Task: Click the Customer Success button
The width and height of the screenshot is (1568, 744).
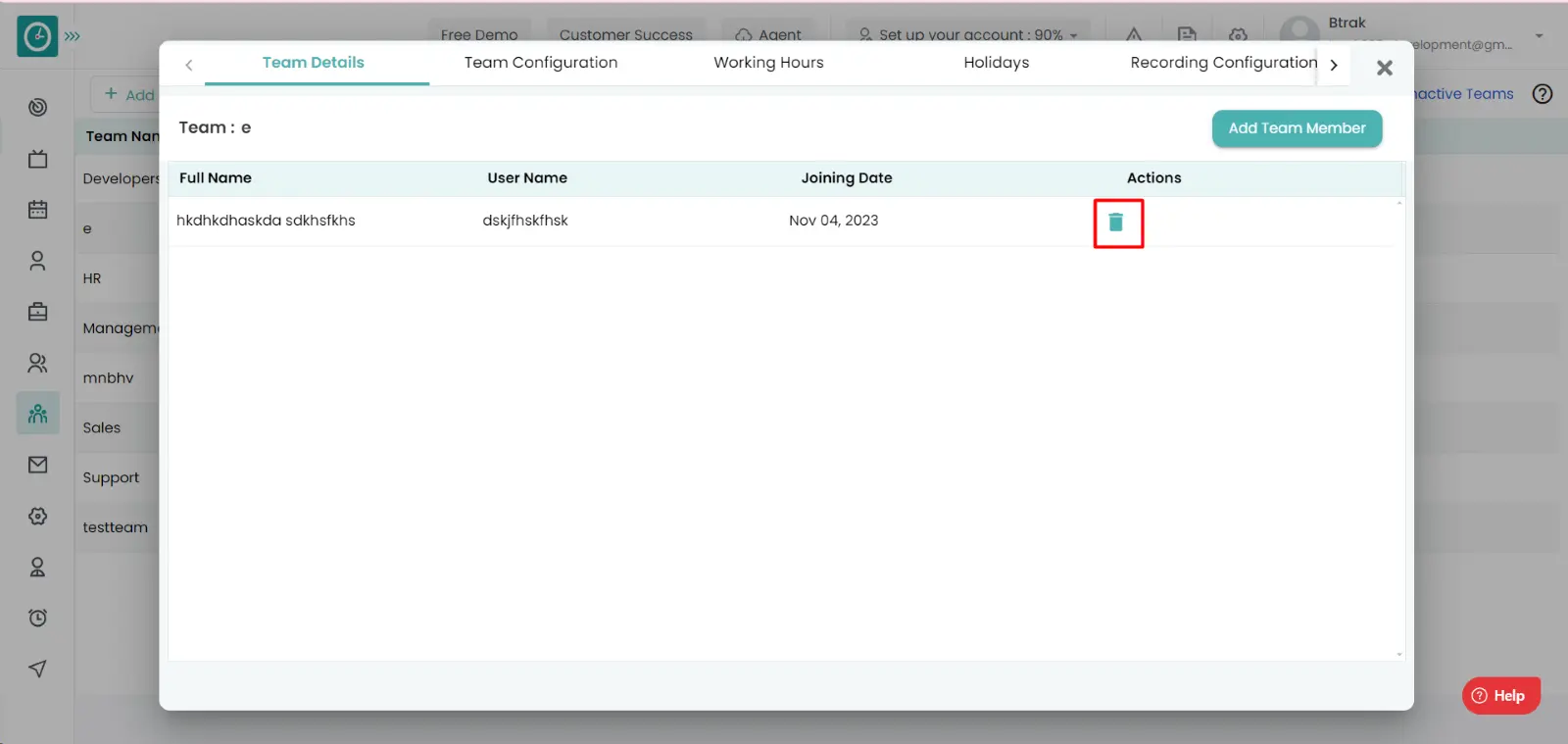Action: click(625, 34)
